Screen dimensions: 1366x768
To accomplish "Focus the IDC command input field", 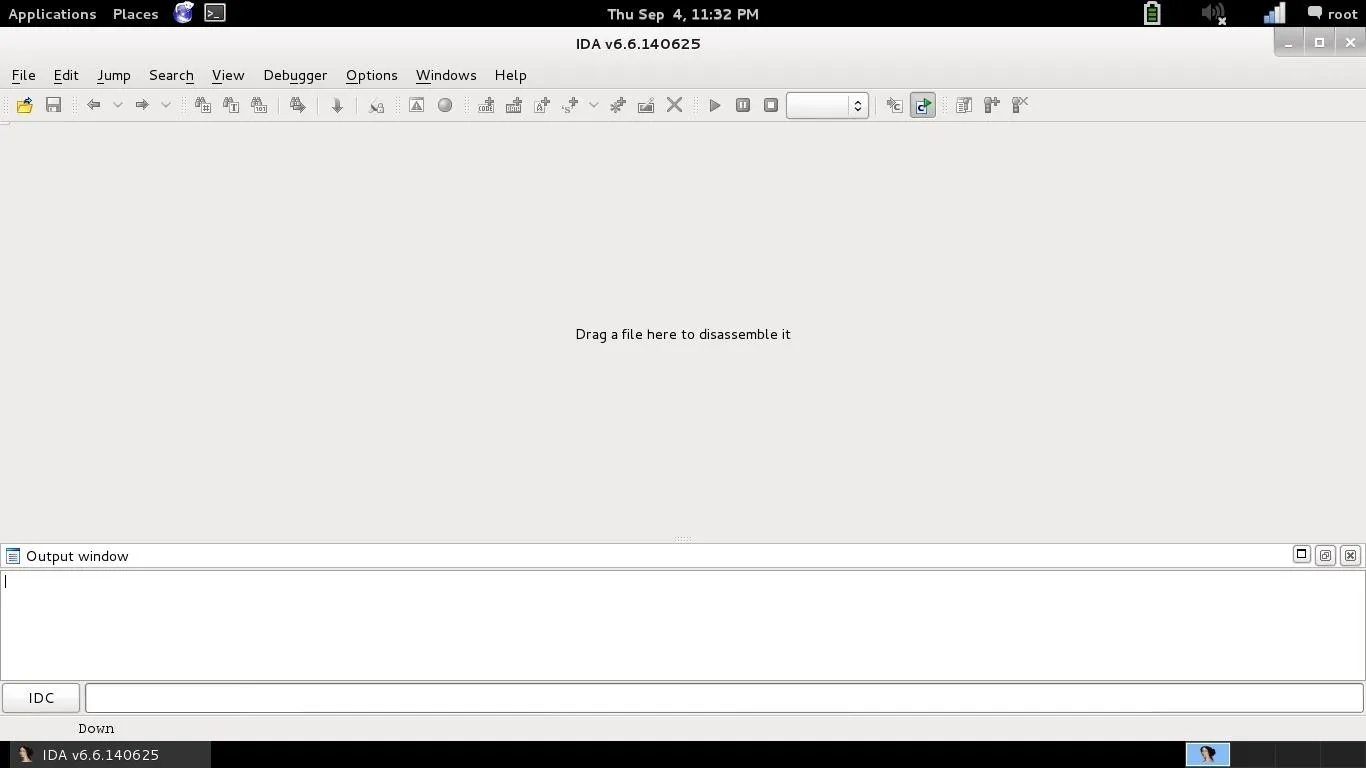I will pos(724,698).
